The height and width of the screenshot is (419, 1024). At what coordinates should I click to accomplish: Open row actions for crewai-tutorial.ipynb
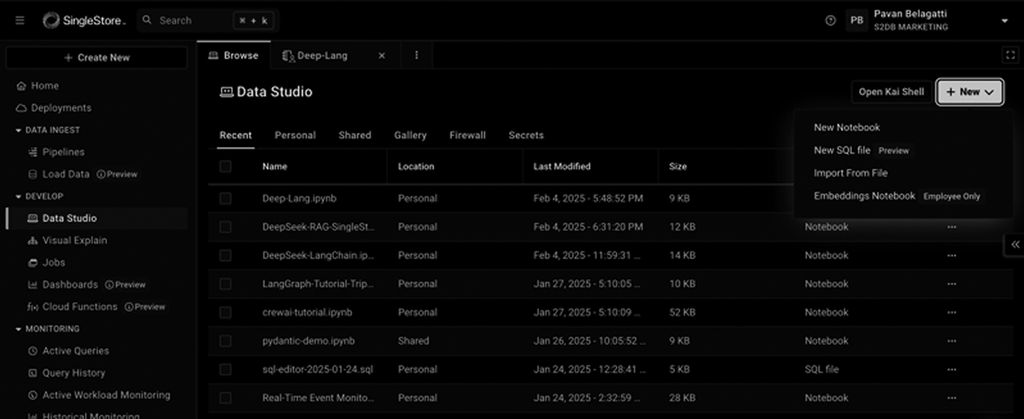[x=952, y=313]
